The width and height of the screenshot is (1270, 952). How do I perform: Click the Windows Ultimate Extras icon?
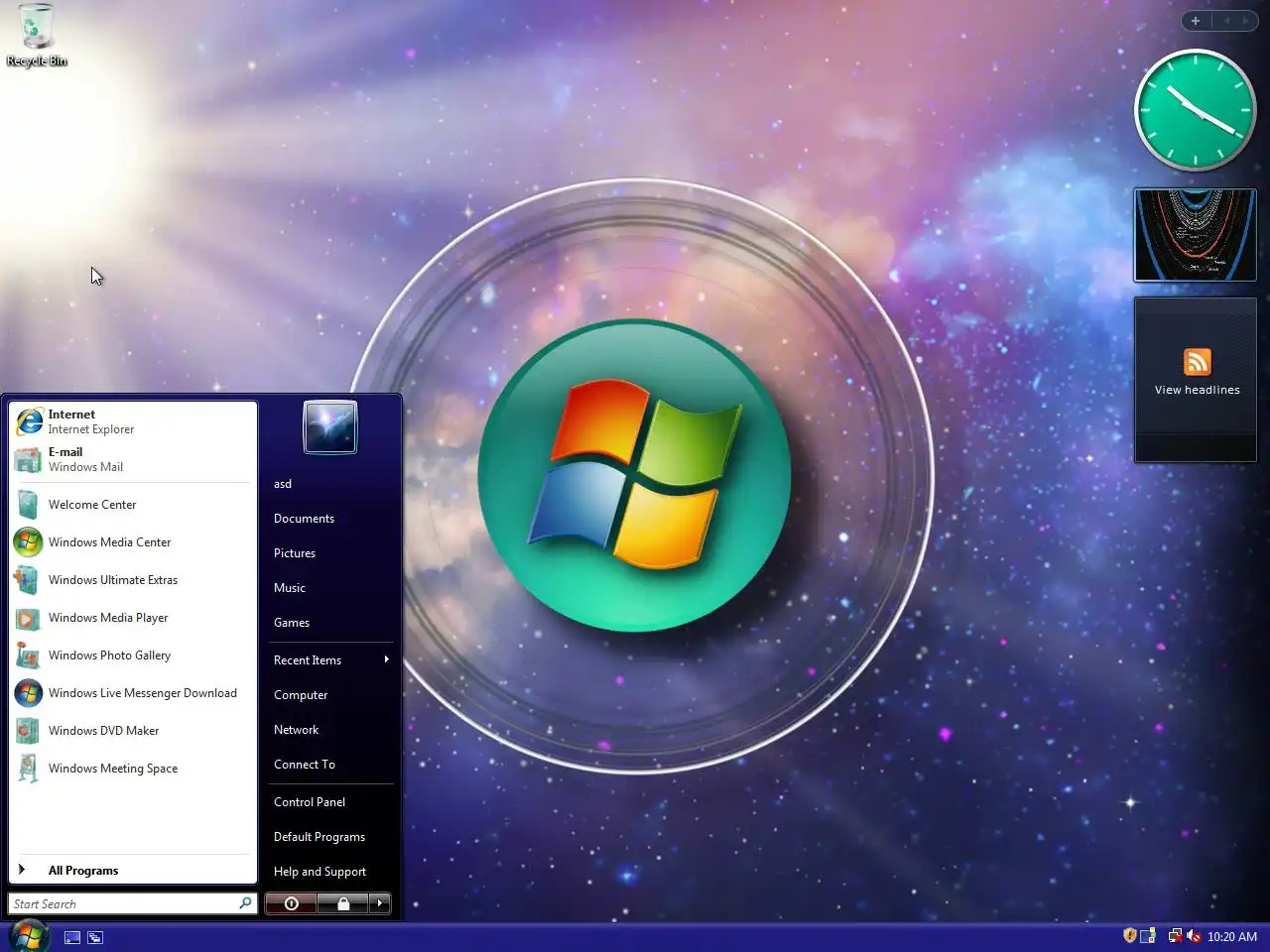click(x=29, y=580)
